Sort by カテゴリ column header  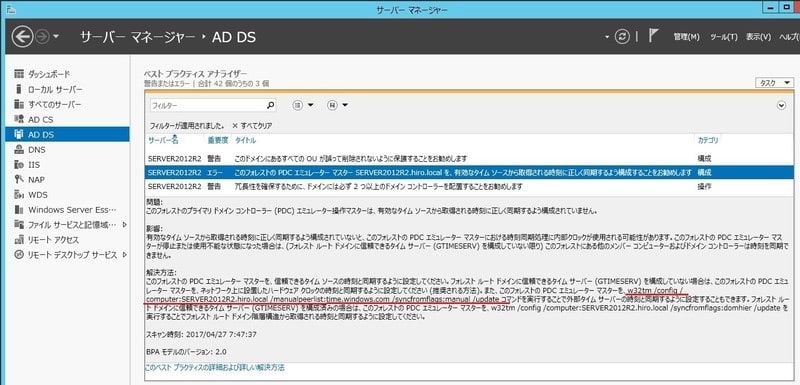click(x=708, y=140)
